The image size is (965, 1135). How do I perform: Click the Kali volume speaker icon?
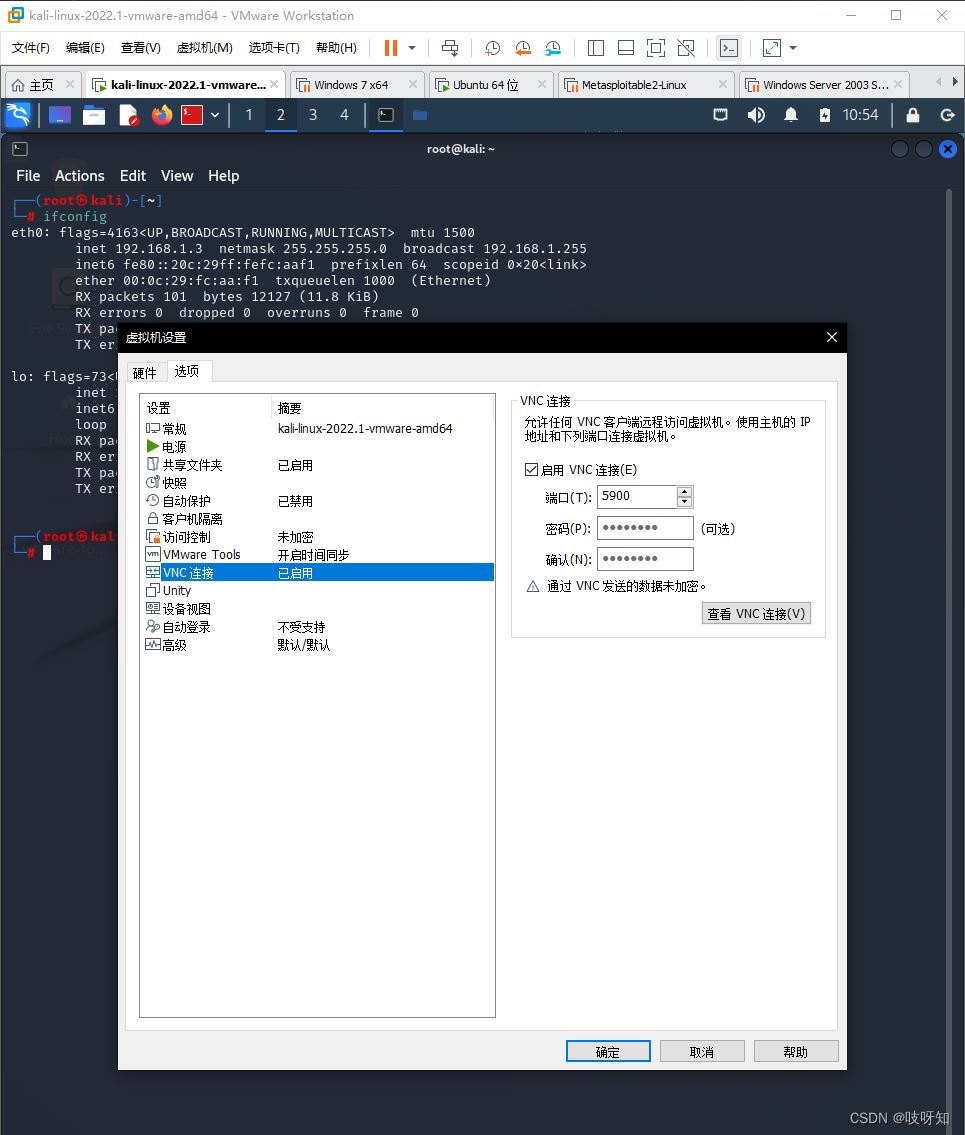756,115
